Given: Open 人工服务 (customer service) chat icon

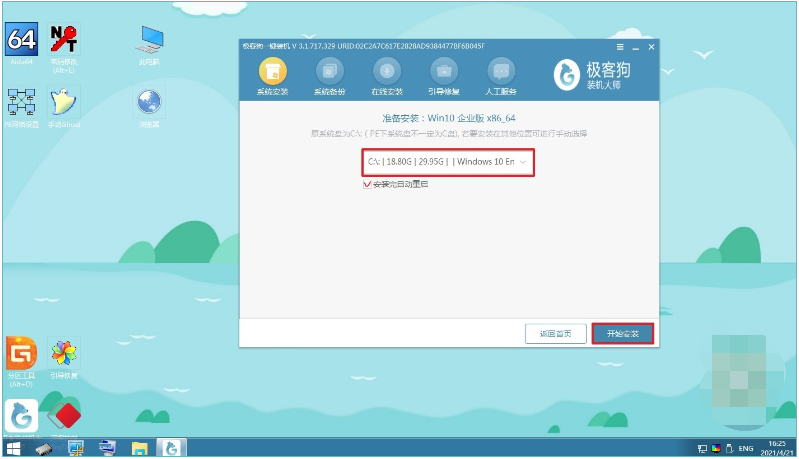Looking at the screenshot, I should [x=501, y=71].
